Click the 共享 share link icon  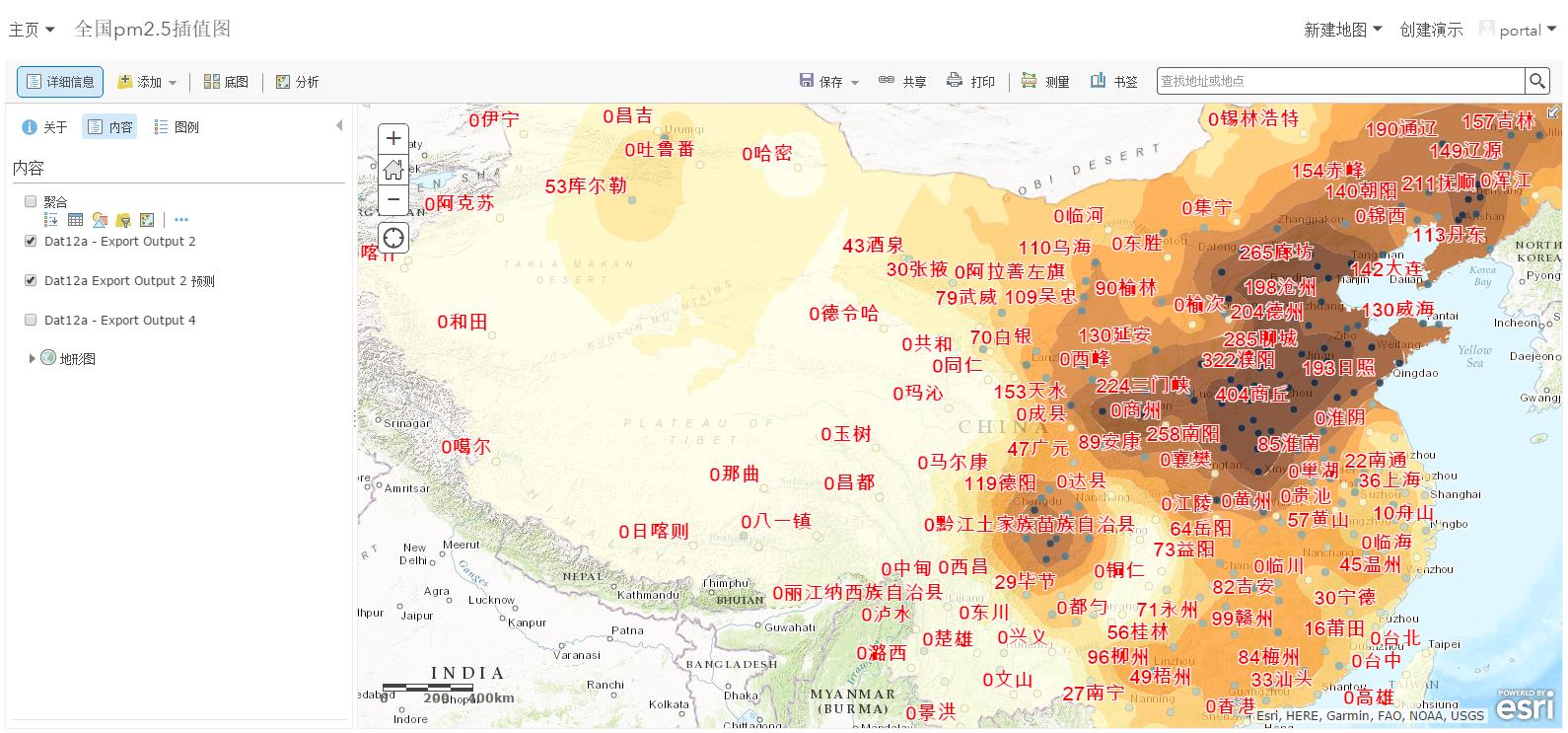887,81
